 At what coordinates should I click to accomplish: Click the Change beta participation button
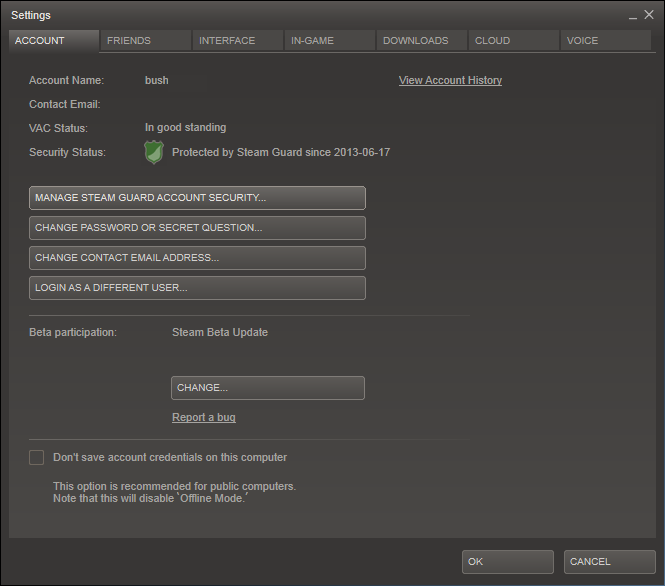coord(268,388)
